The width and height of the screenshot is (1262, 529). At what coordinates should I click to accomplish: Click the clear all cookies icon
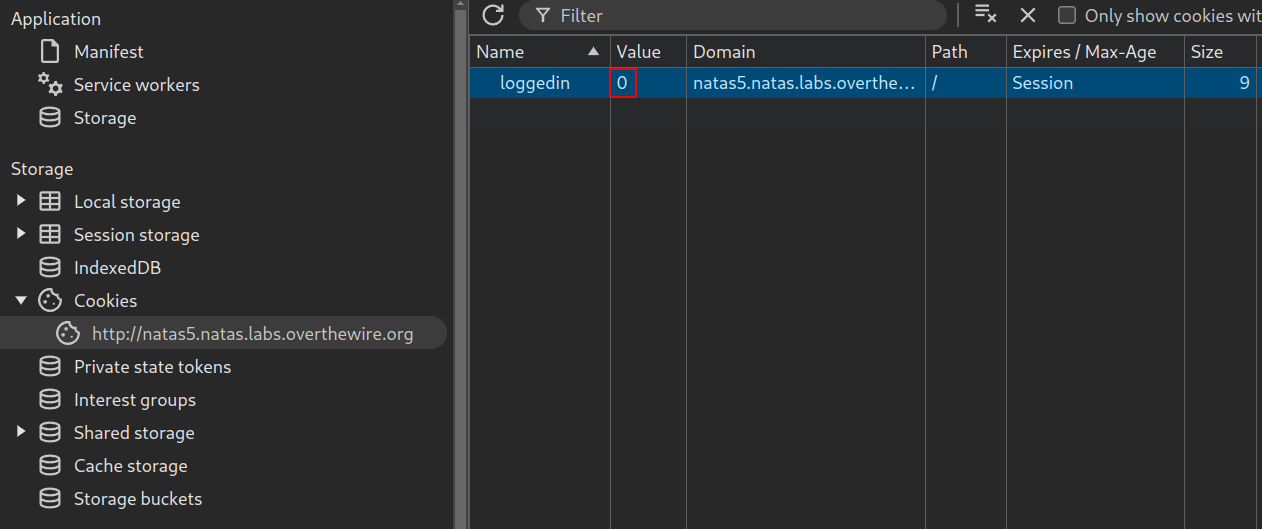tap(986, 15)
